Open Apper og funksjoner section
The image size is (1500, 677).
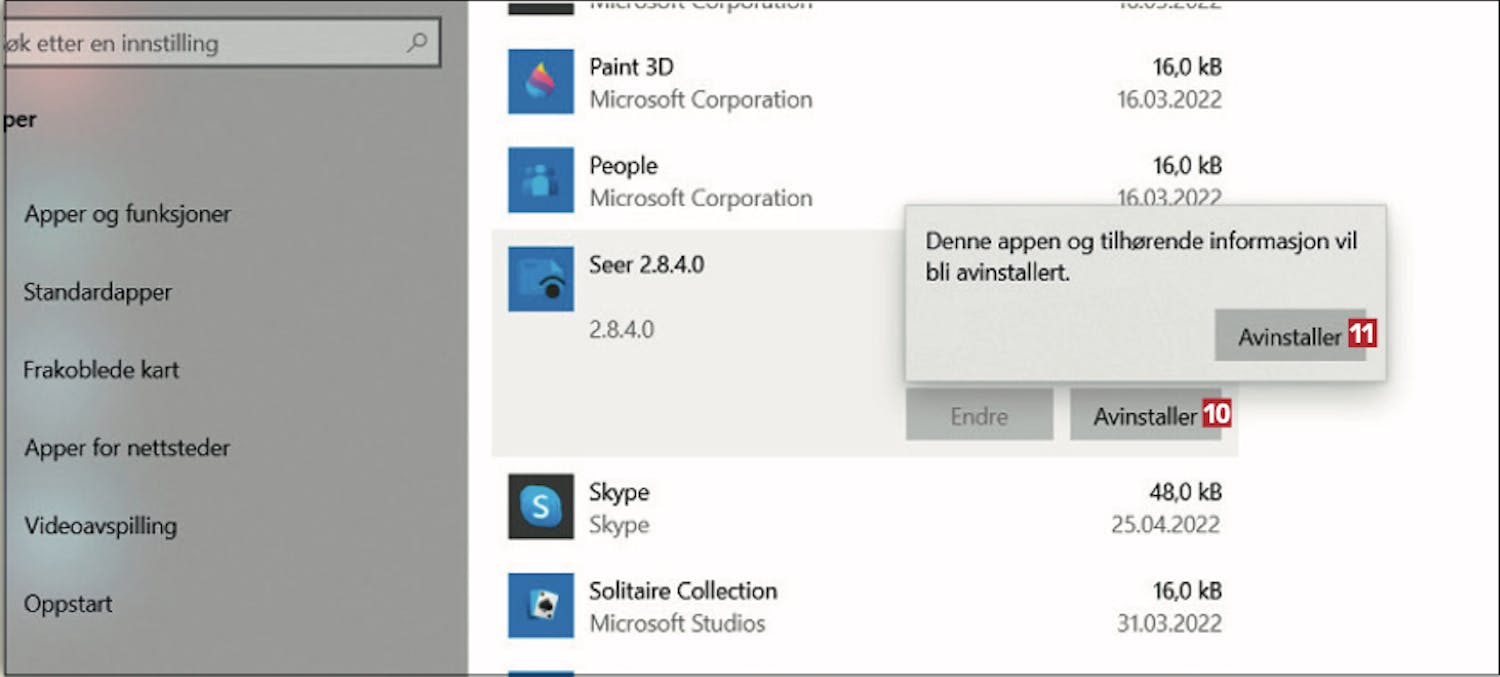(128, 214)
